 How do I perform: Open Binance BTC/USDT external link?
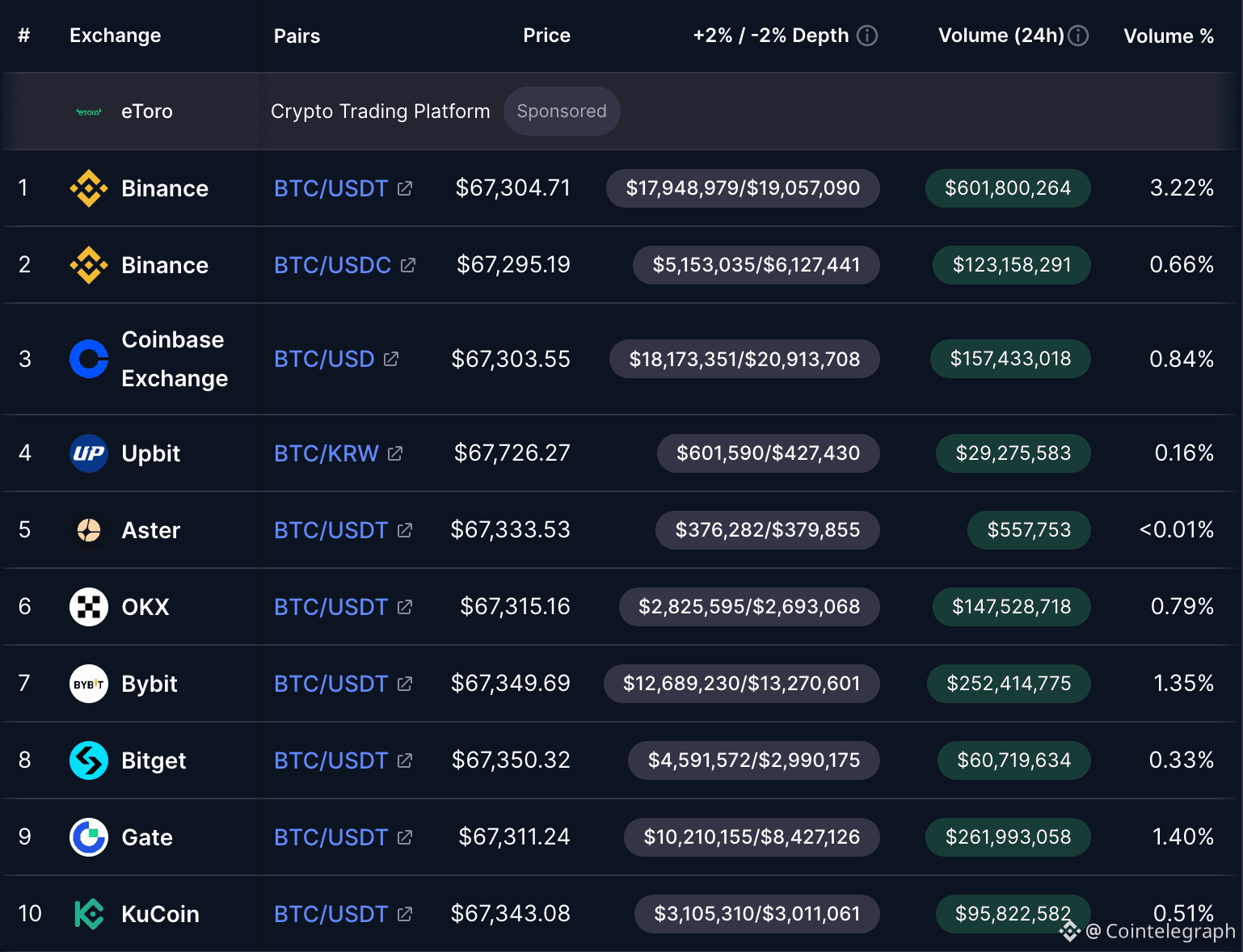tap(405, 187)
